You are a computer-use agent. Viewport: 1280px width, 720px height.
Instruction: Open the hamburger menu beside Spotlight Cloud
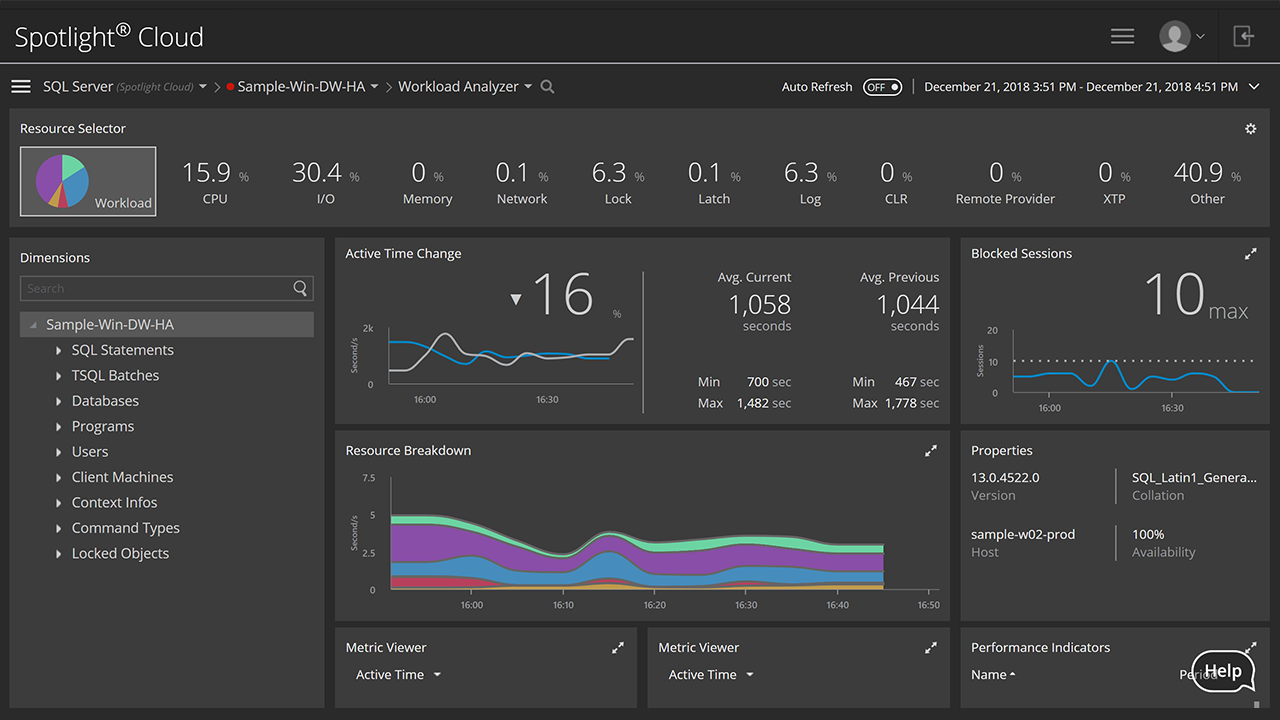tap(1122, 35)
